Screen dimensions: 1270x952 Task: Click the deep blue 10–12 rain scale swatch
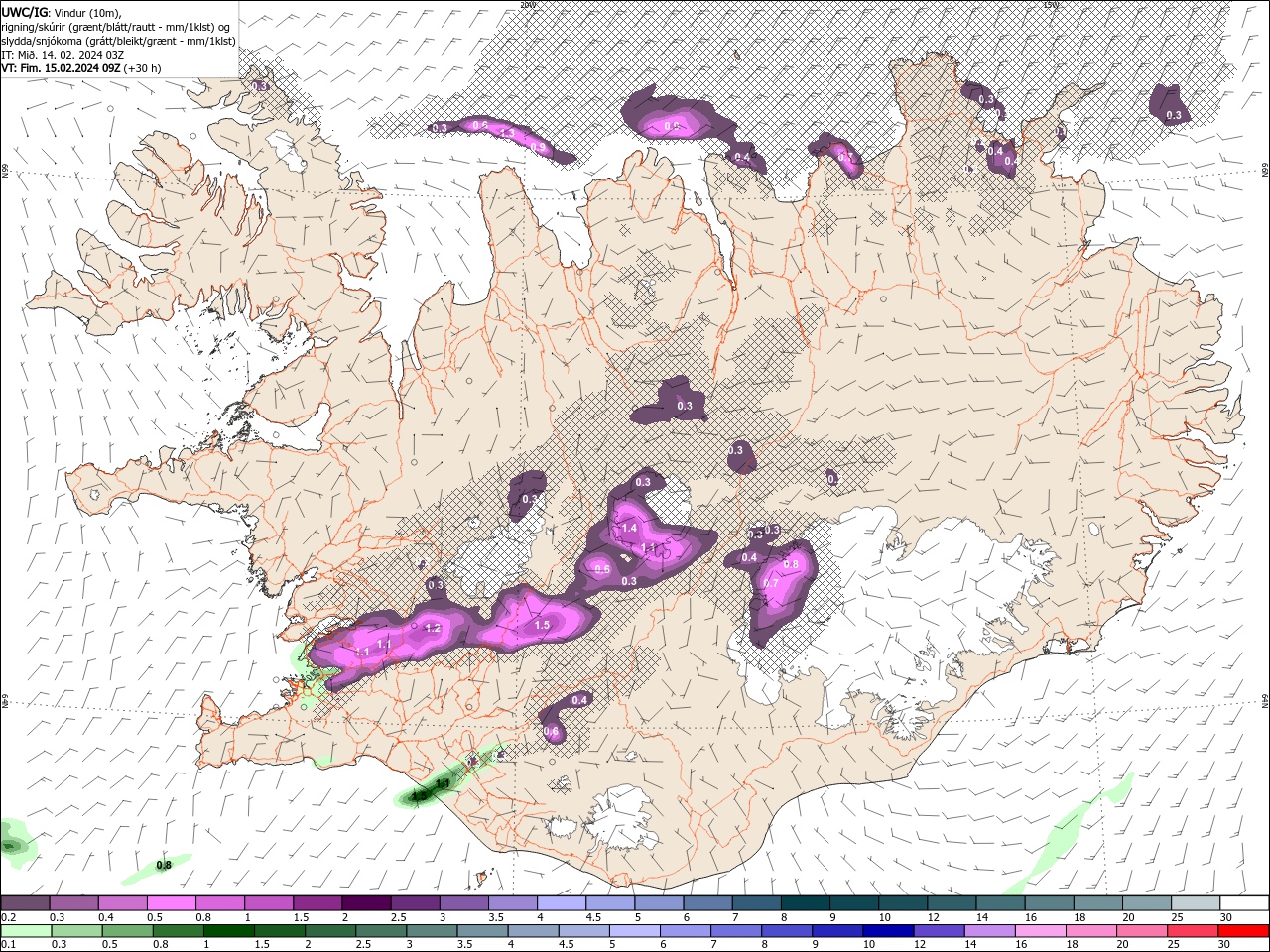point(890,931)
